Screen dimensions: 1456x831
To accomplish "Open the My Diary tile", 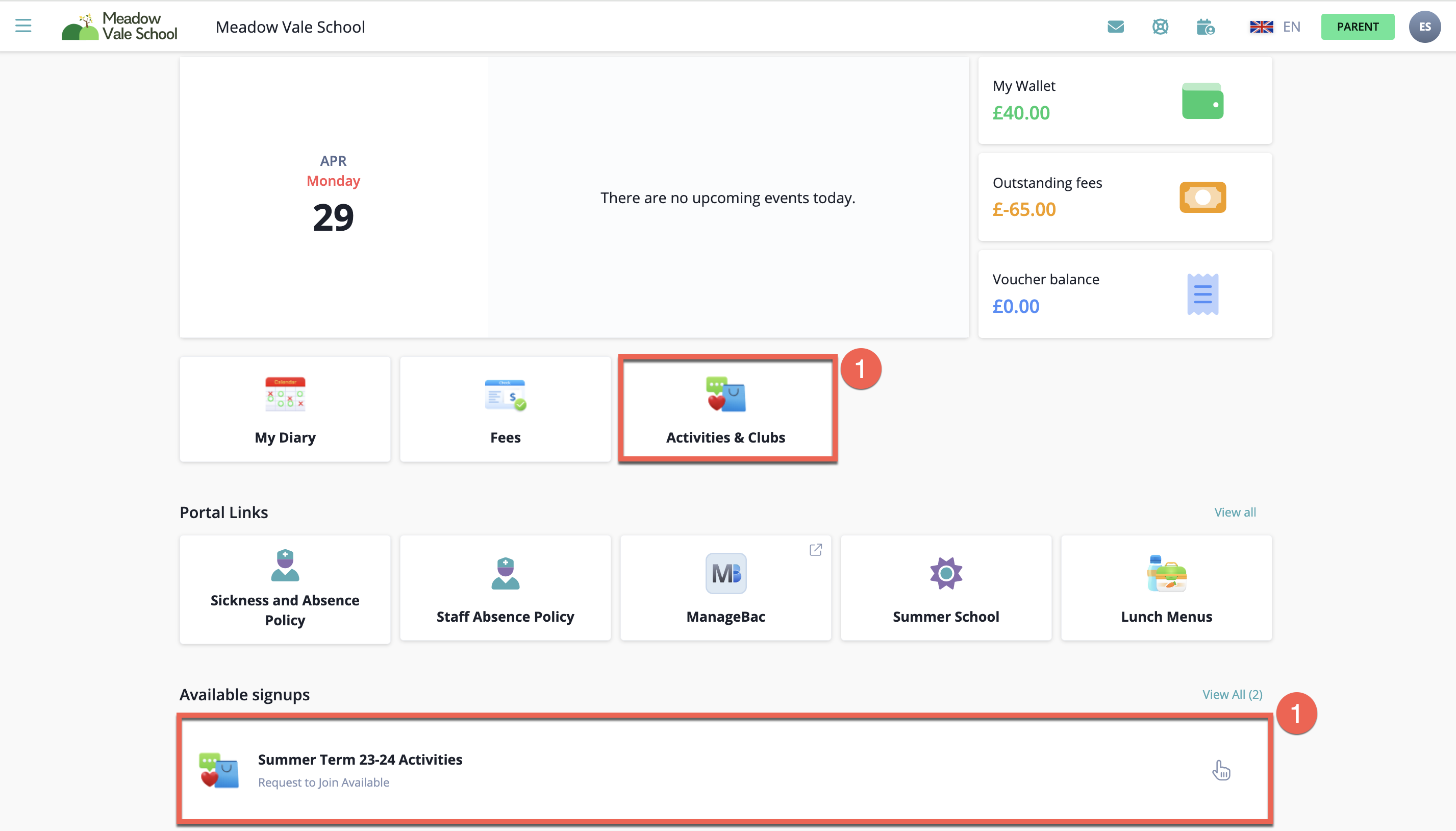I will point(285,409).
